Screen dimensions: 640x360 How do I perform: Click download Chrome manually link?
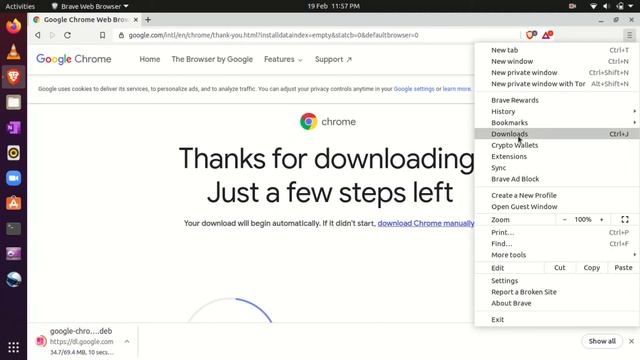coord(426,223)
